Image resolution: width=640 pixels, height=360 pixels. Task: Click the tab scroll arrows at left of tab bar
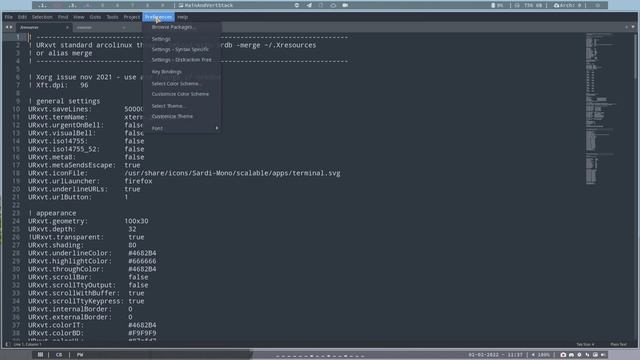coord(9,27)
